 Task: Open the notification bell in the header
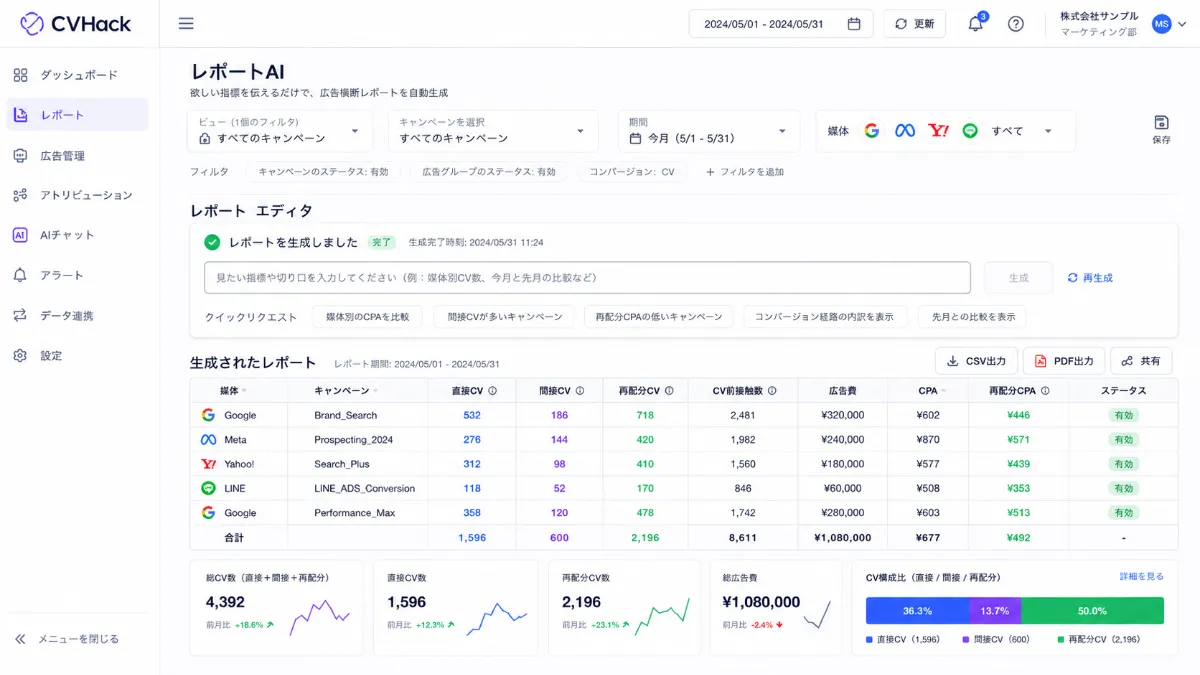point(976,24)
